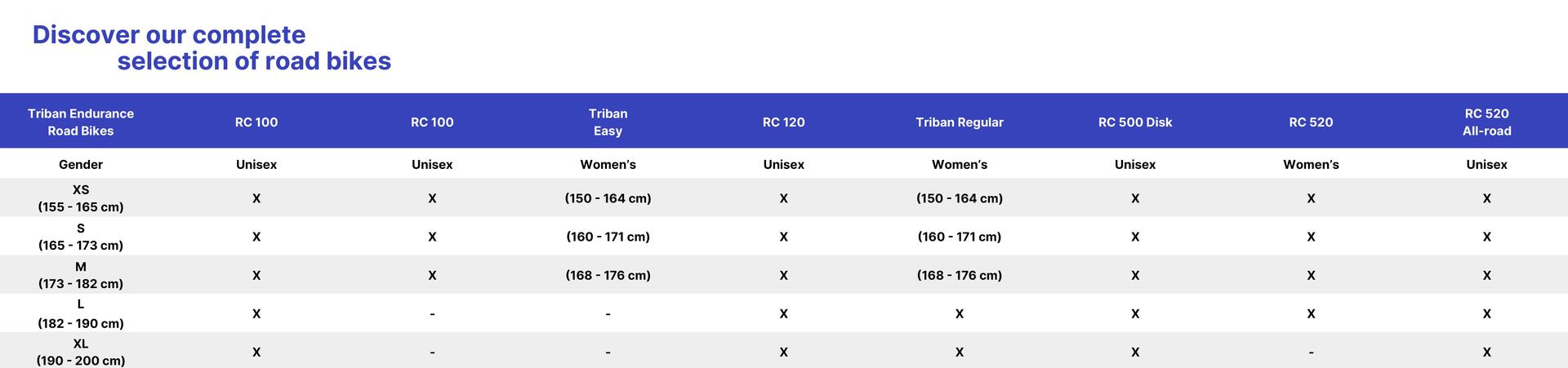Select Triban Regular M range (168 - 176 cm)
The image size is (1568, 368).
pos(960,275)
